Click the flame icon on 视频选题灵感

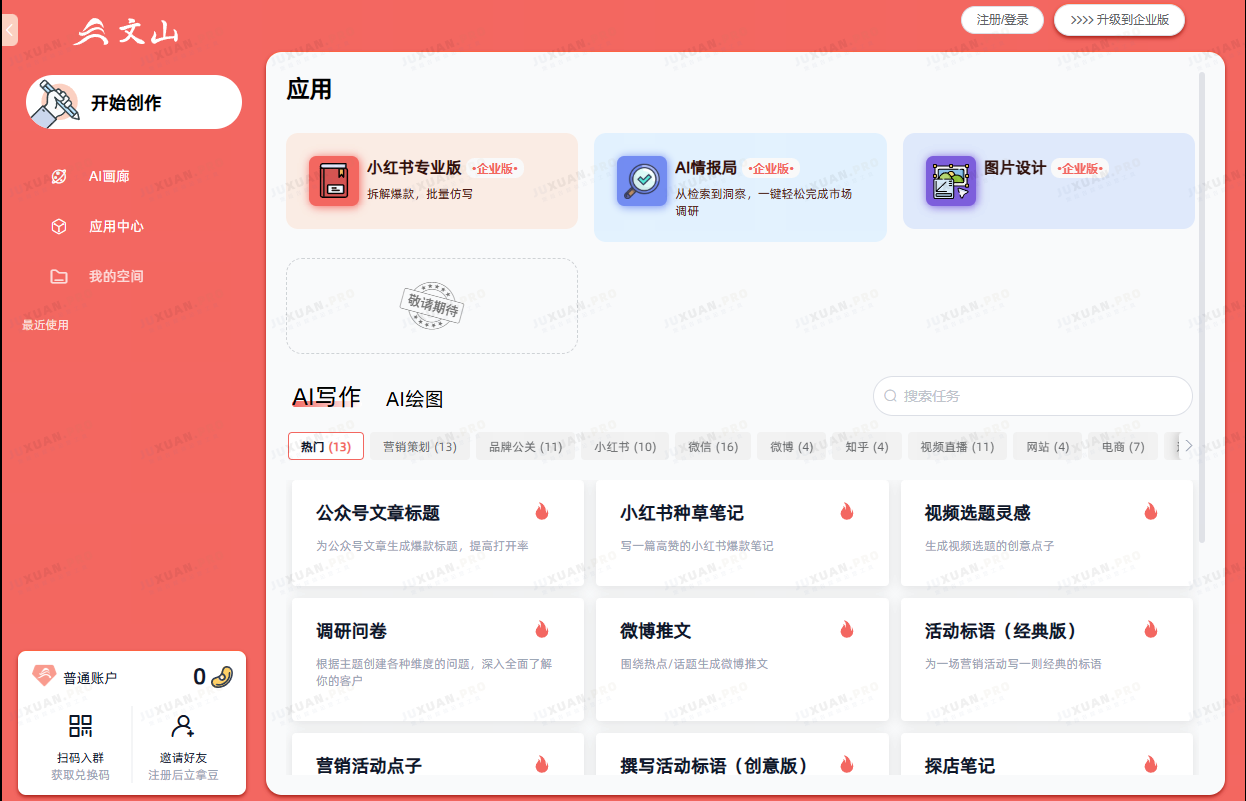tap(1151, 512)
